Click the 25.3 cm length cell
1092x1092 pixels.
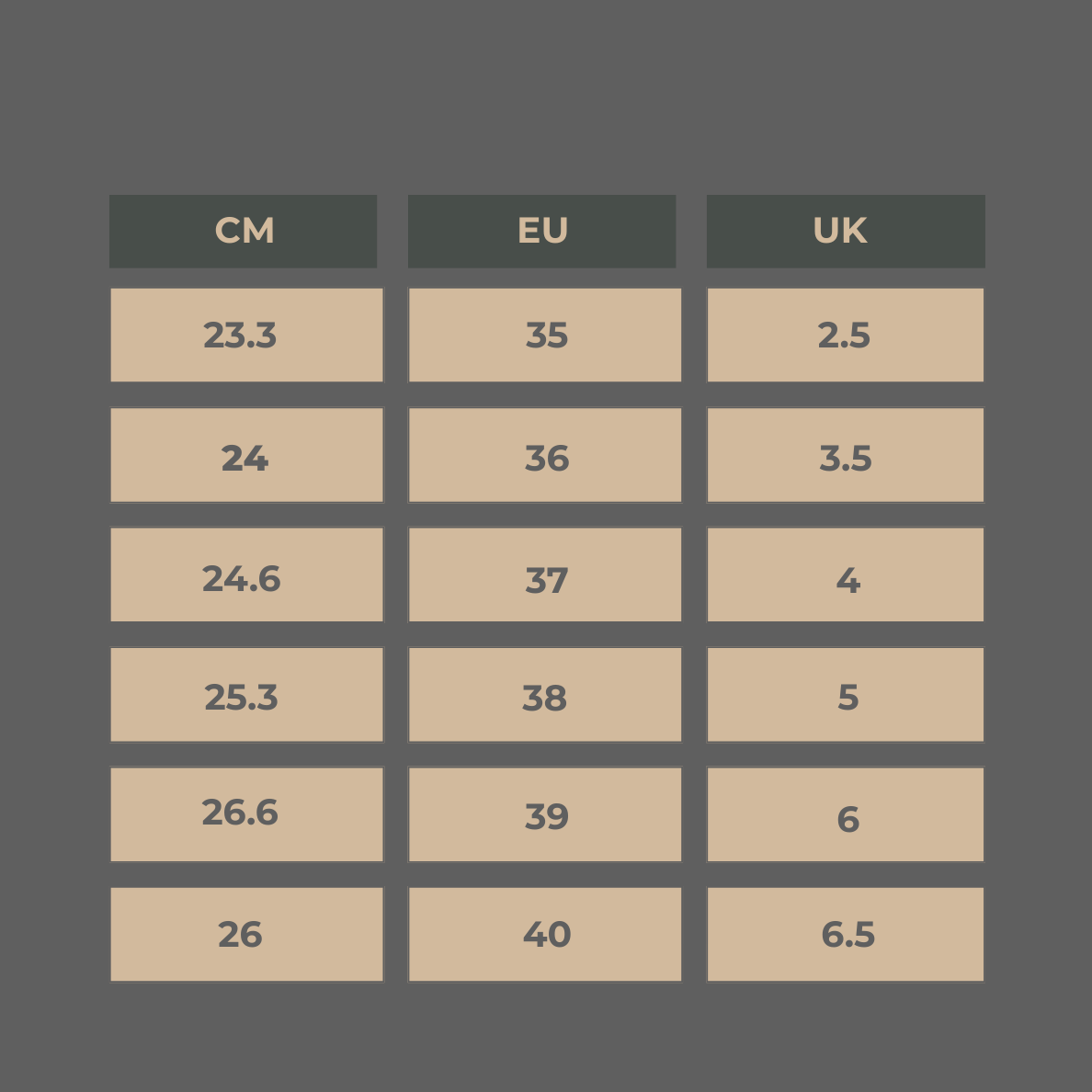coord(246,695)
